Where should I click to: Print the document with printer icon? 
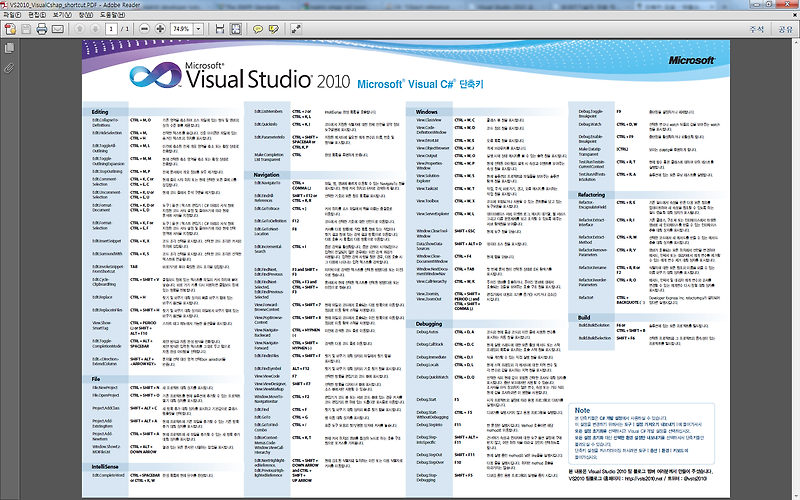(x=42, y=29)
